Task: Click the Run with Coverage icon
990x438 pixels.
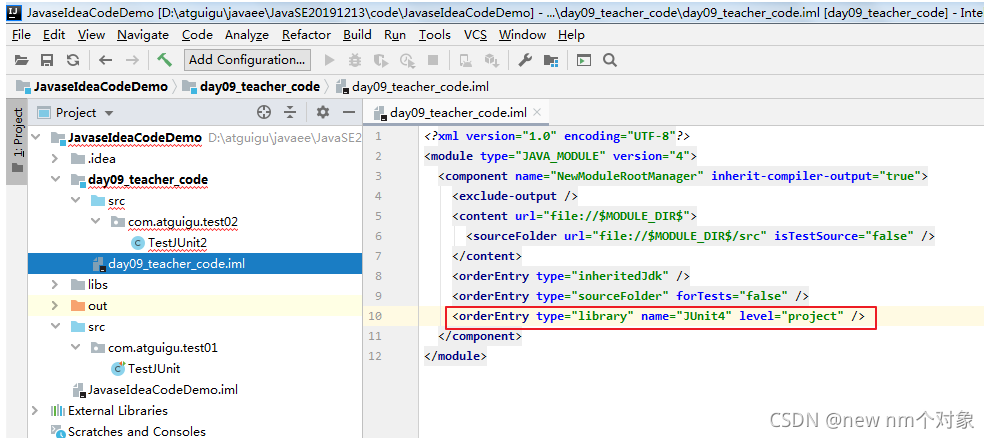Action: pos(381,61)
